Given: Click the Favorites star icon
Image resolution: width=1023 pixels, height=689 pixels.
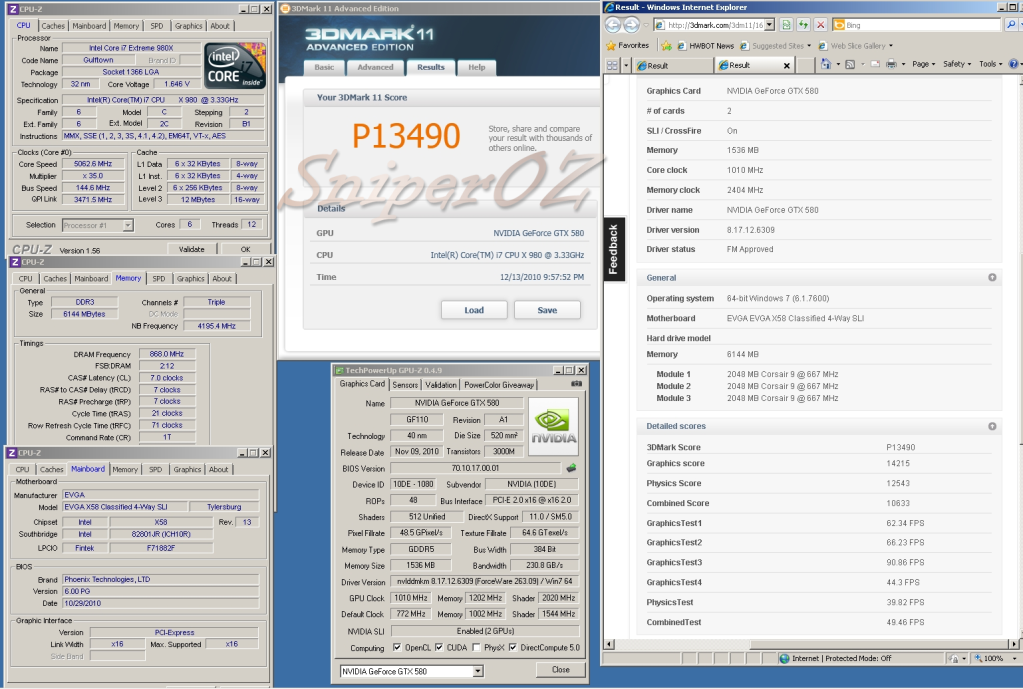Looking at the screenshot, I should point(611,45).
